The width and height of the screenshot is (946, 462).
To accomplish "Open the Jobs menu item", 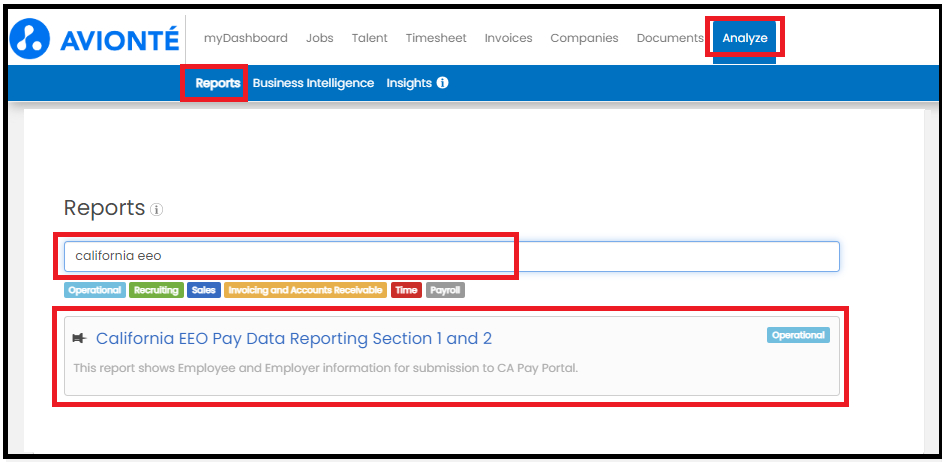I will (x=320, y=38).
